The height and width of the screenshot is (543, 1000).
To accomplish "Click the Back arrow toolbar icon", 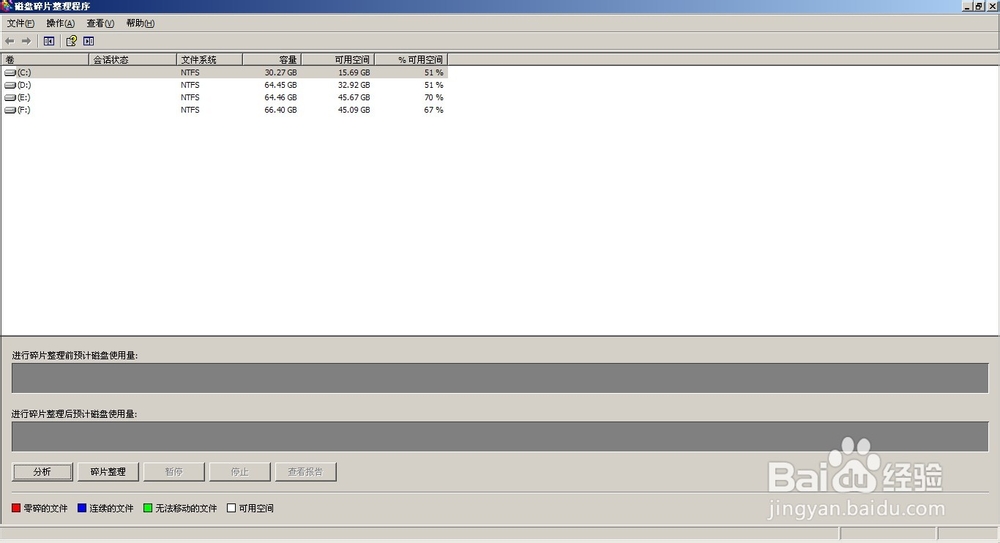I will (x=10, y=41).
